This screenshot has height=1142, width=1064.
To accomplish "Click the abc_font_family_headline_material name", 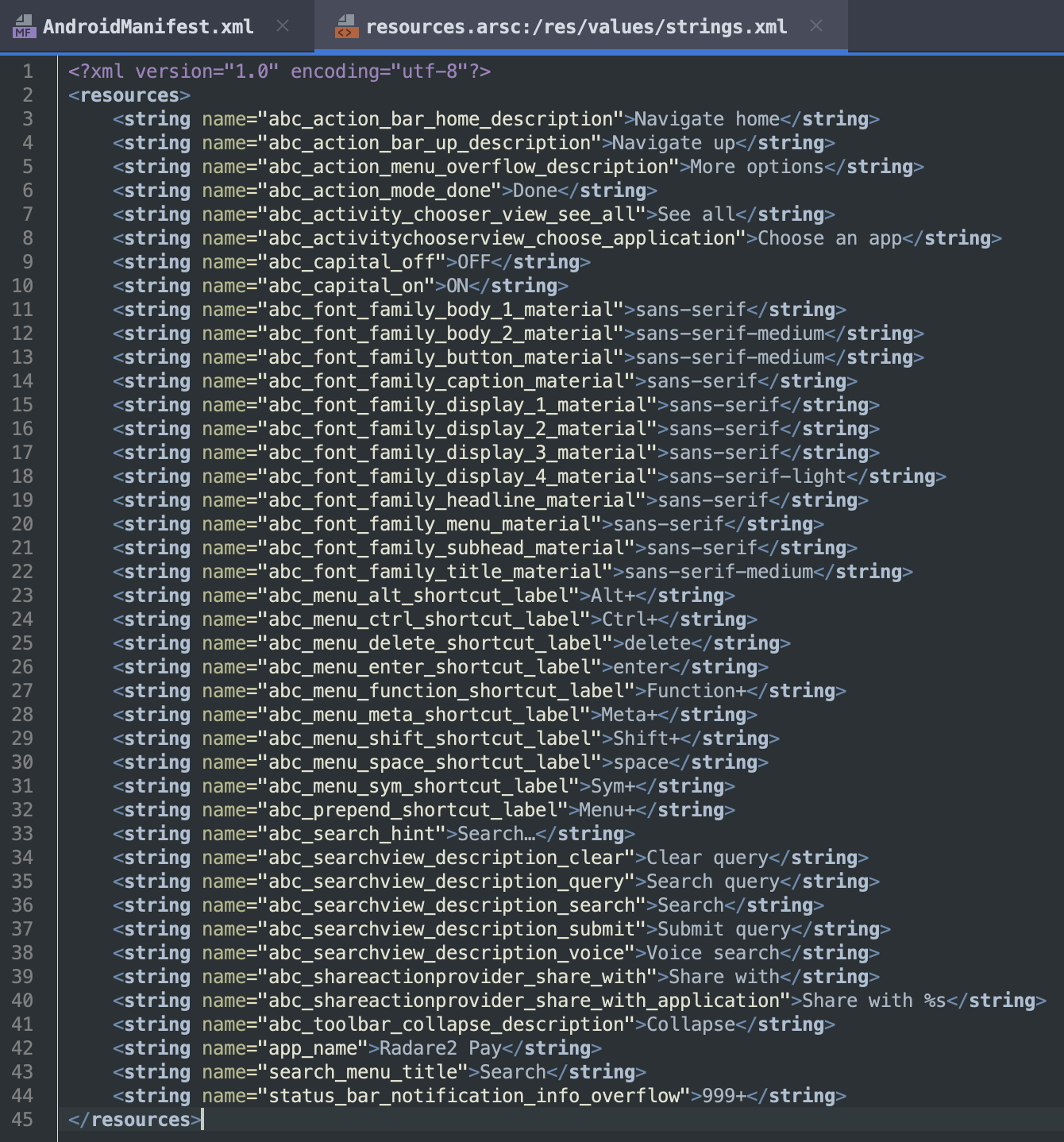I will pyautogui.click(x=452, y=500).
